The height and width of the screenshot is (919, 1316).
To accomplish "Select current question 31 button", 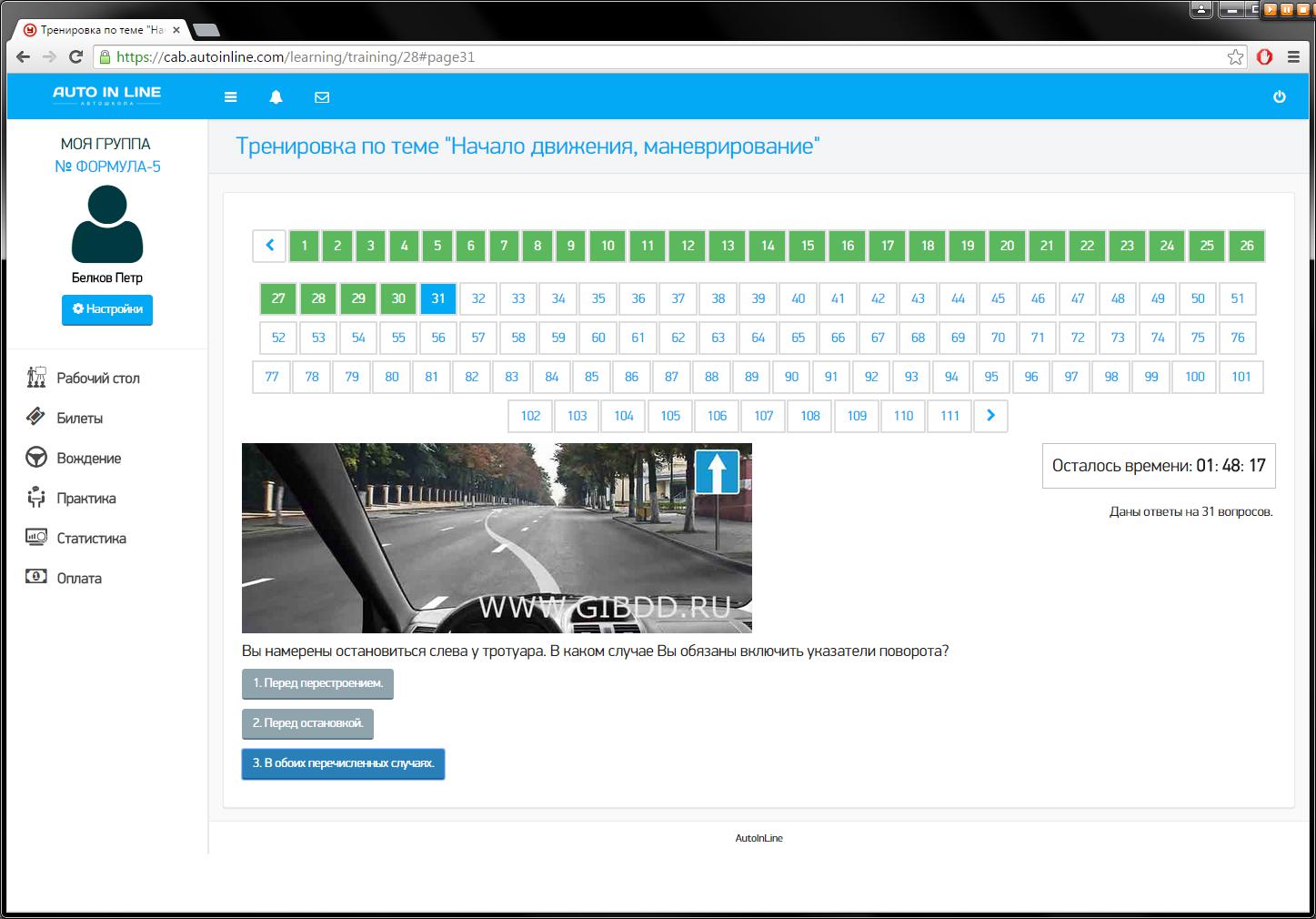I will pyautogui.click(x=438, y=298).
